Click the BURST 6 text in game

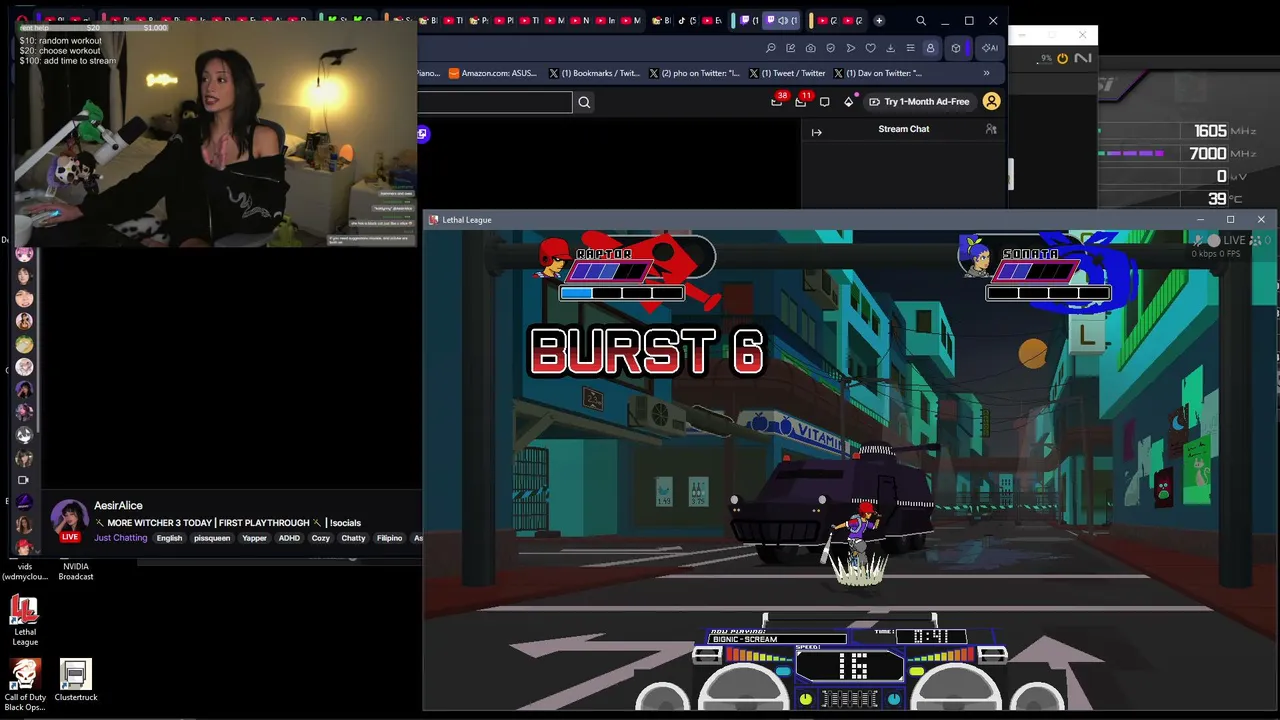tap(647, 351)
